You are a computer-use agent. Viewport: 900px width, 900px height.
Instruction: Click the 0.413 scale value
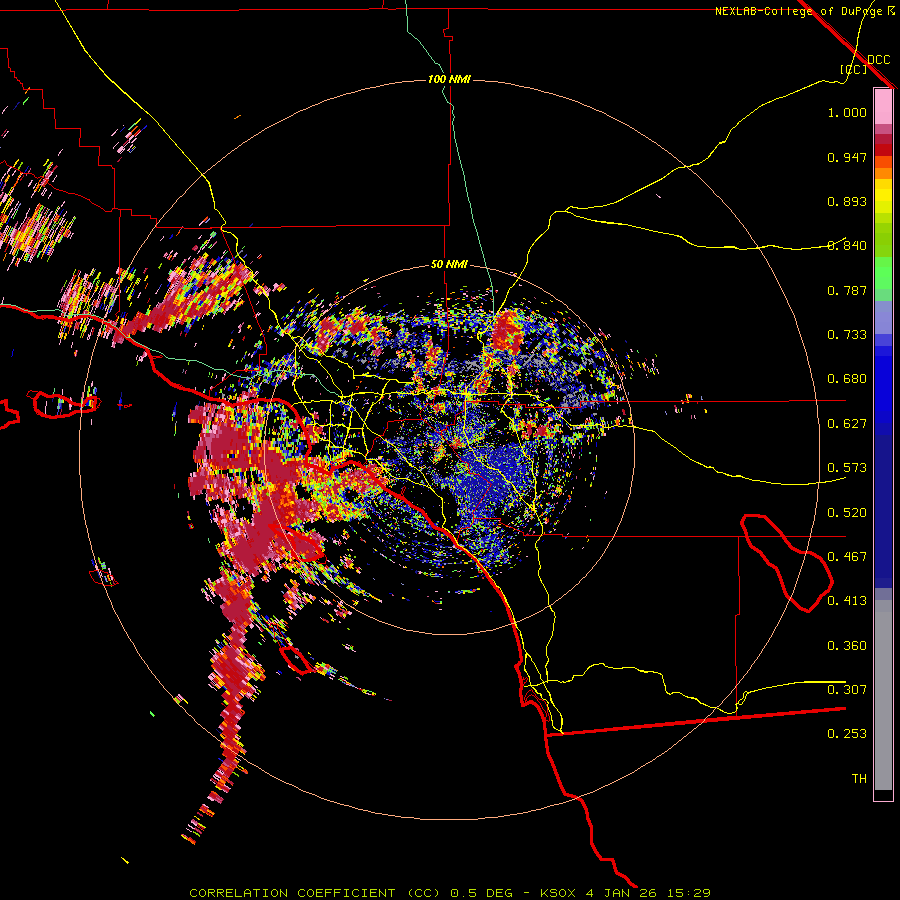[x=847, y=601]
